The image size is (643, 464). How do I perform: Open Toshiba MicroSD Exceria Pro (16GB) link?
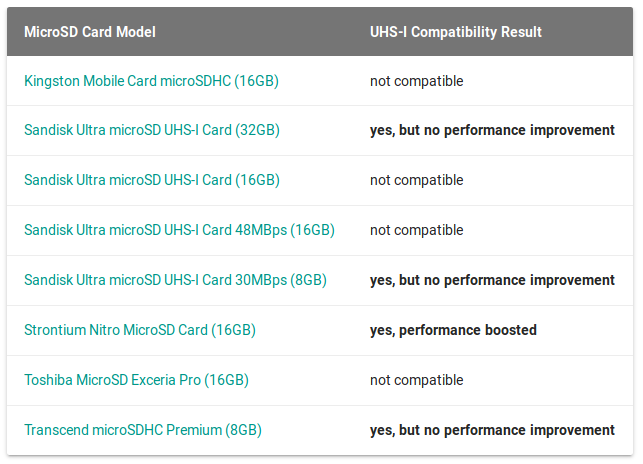click(137, 380)
